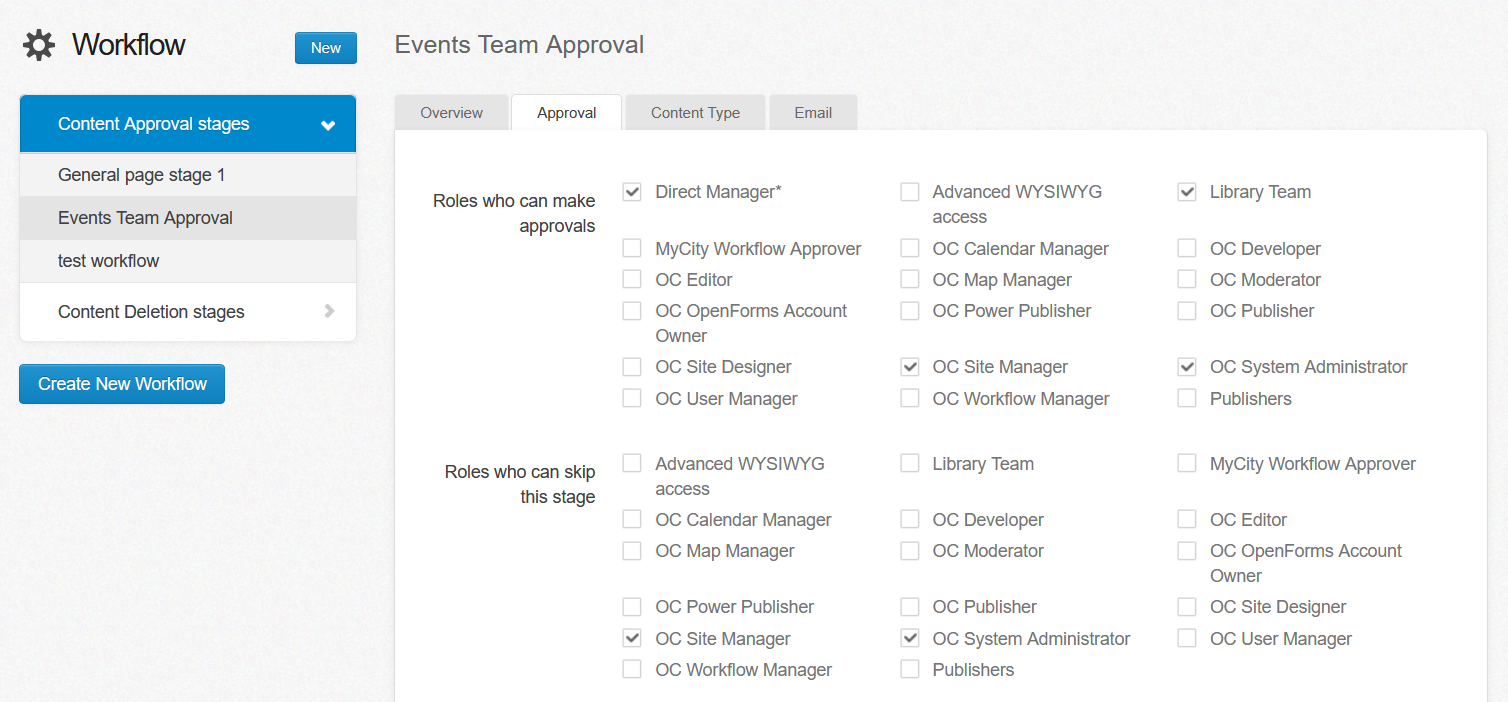This screenshot has height=702, width=1508.
Task: Check MyCity Workflow Approver skip option
Action: (1186, 463)
